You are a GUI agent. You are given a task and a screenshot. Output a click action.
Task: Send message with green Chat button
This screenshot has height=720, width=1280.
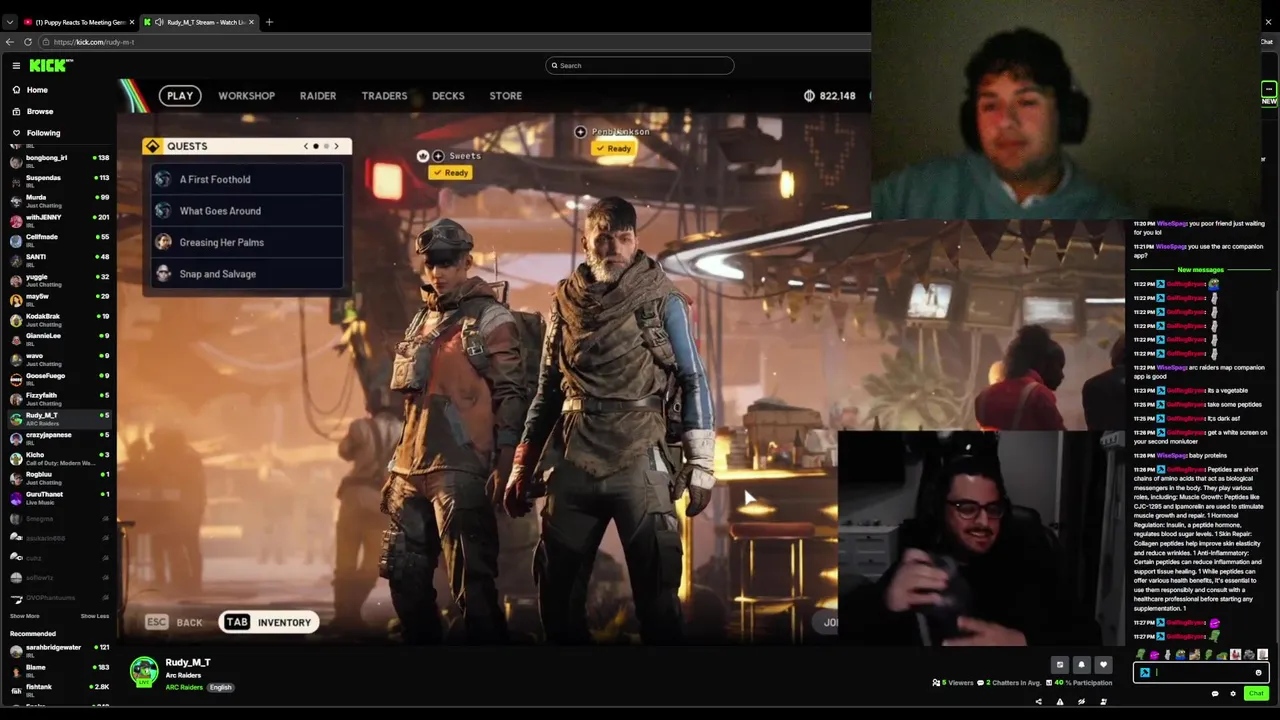pos(1256,694)
